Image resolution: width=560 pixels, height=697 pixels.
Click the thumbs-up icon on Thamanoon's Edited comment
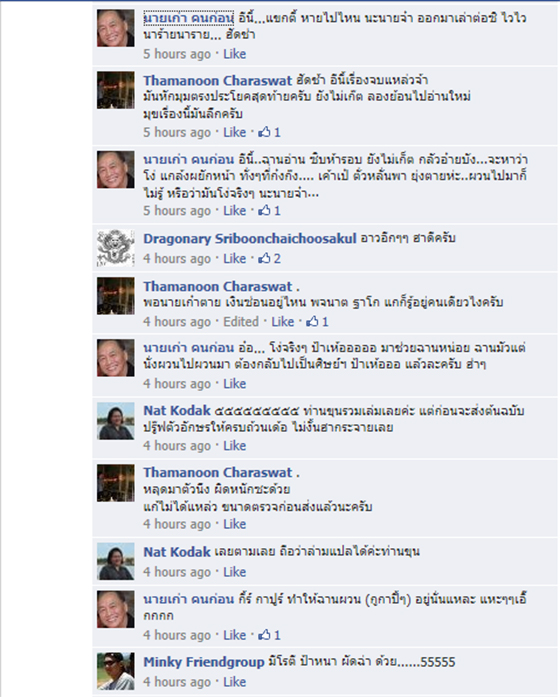[312, 321]
